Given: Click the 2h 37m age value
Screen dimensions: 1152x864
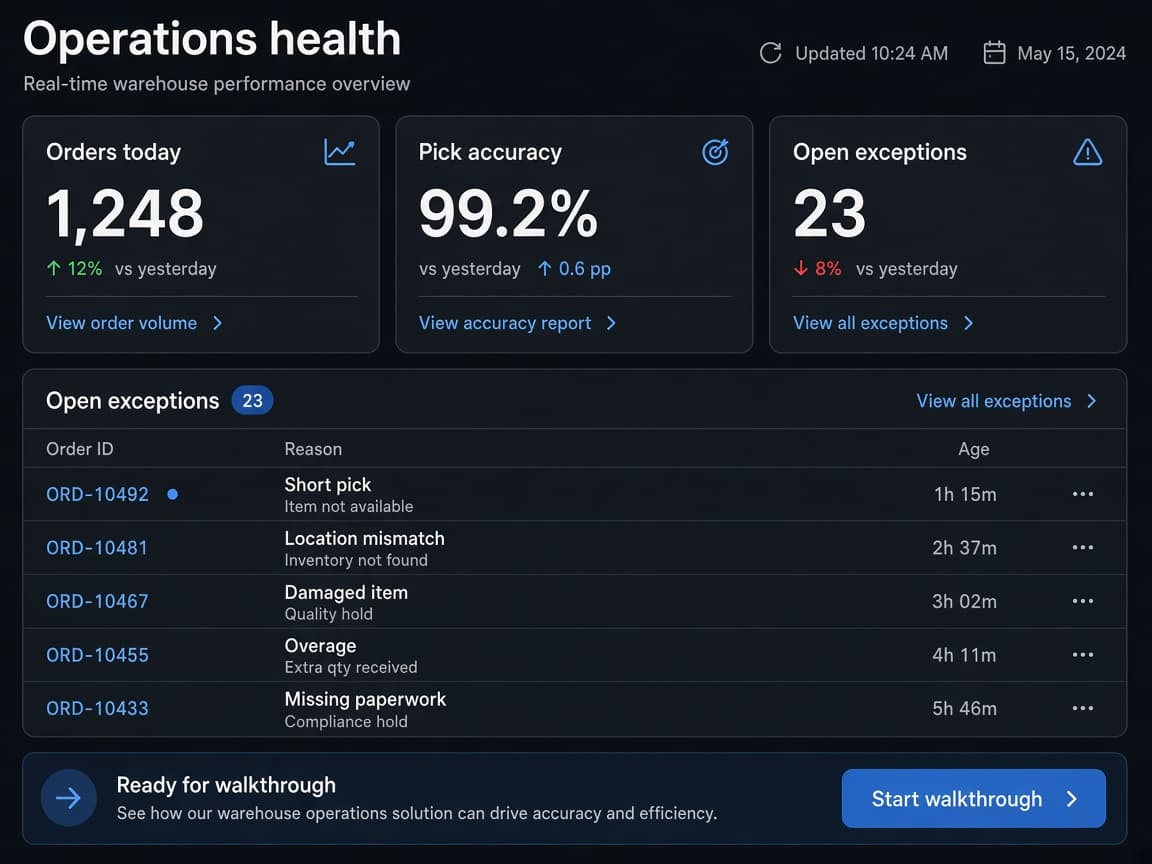Looking at the screenshot, I should [965, 548].
